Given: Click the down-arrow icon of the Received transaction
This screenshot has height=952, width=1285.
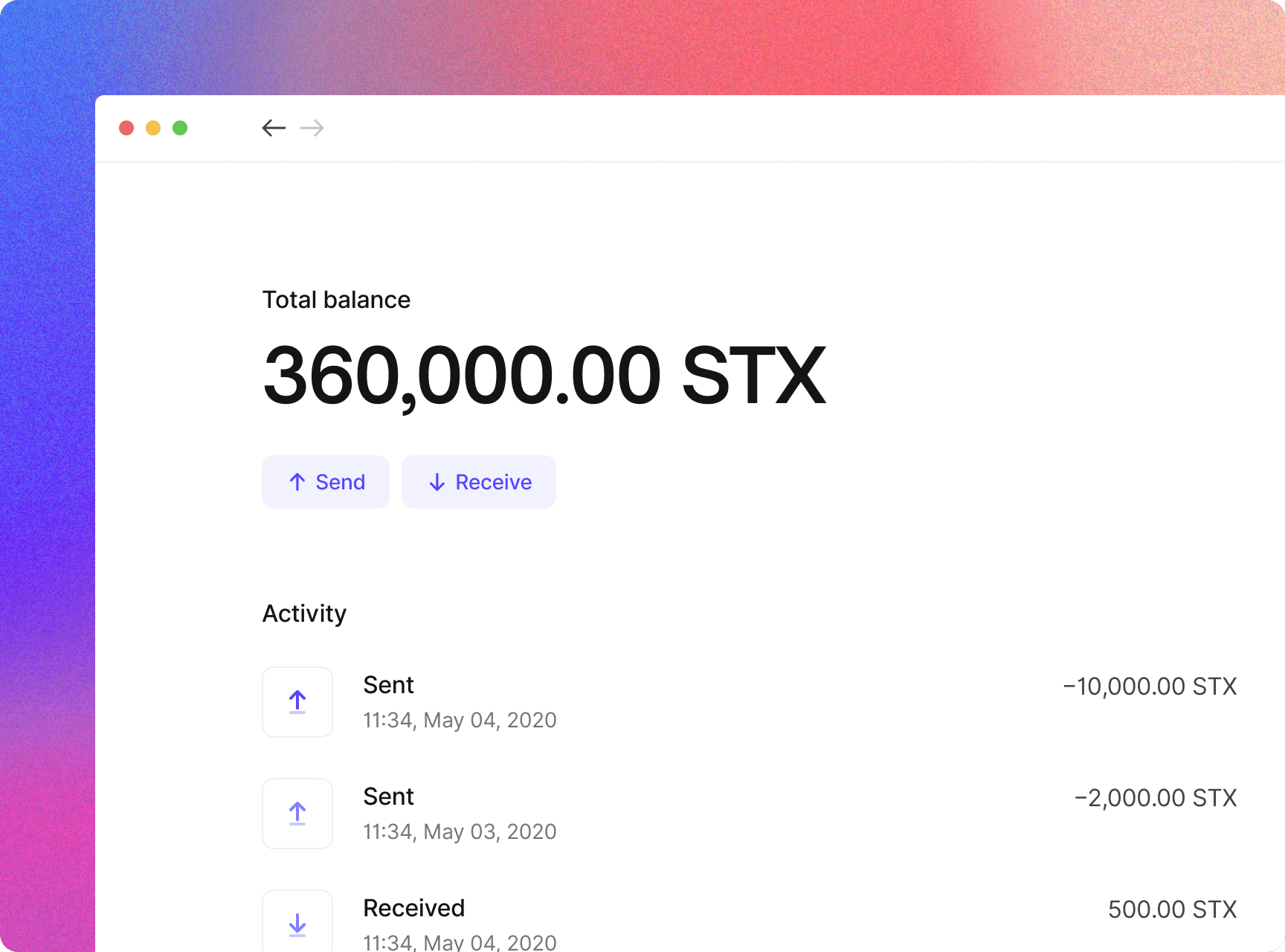Looking at the screenshot, I should [x=297, y=924].
